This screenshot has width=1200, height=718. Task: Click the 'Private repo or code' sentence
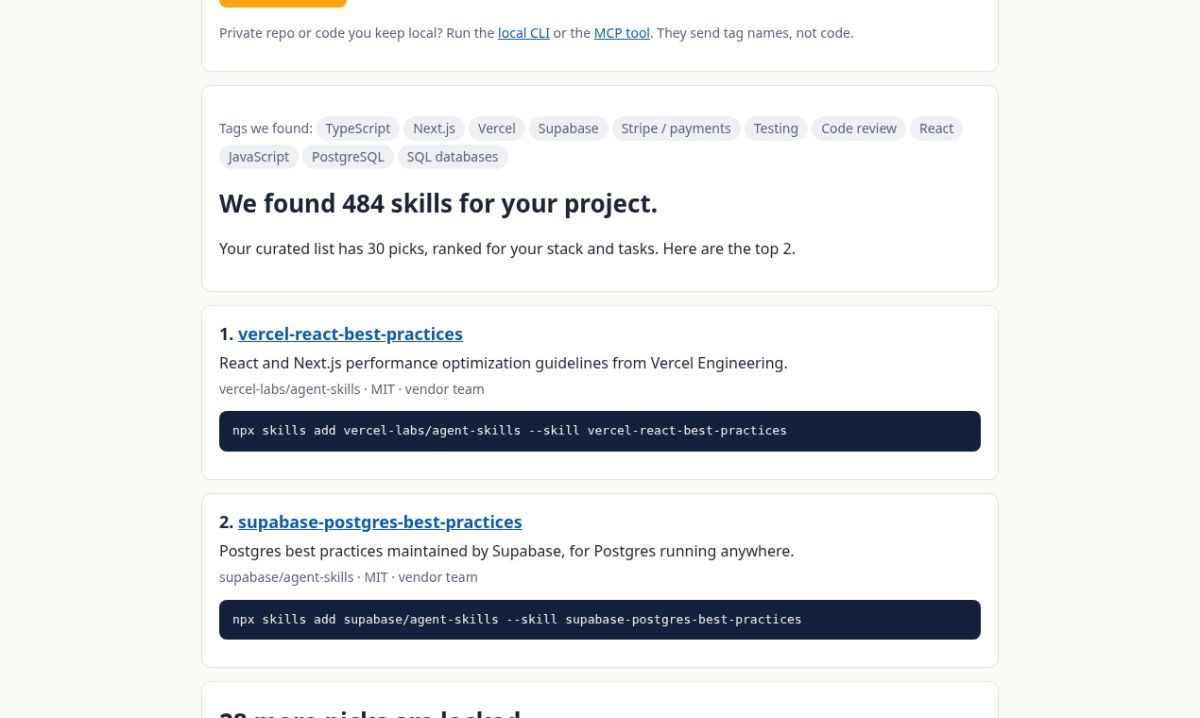(536, 33)
